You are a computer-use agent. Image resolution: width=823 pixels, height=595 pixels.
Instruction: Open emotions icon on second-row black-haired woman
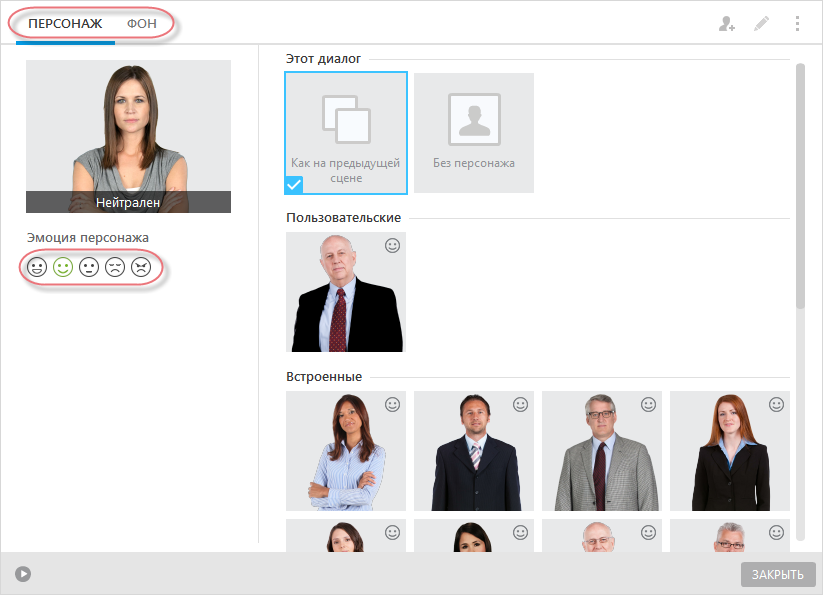coord(521,533)
